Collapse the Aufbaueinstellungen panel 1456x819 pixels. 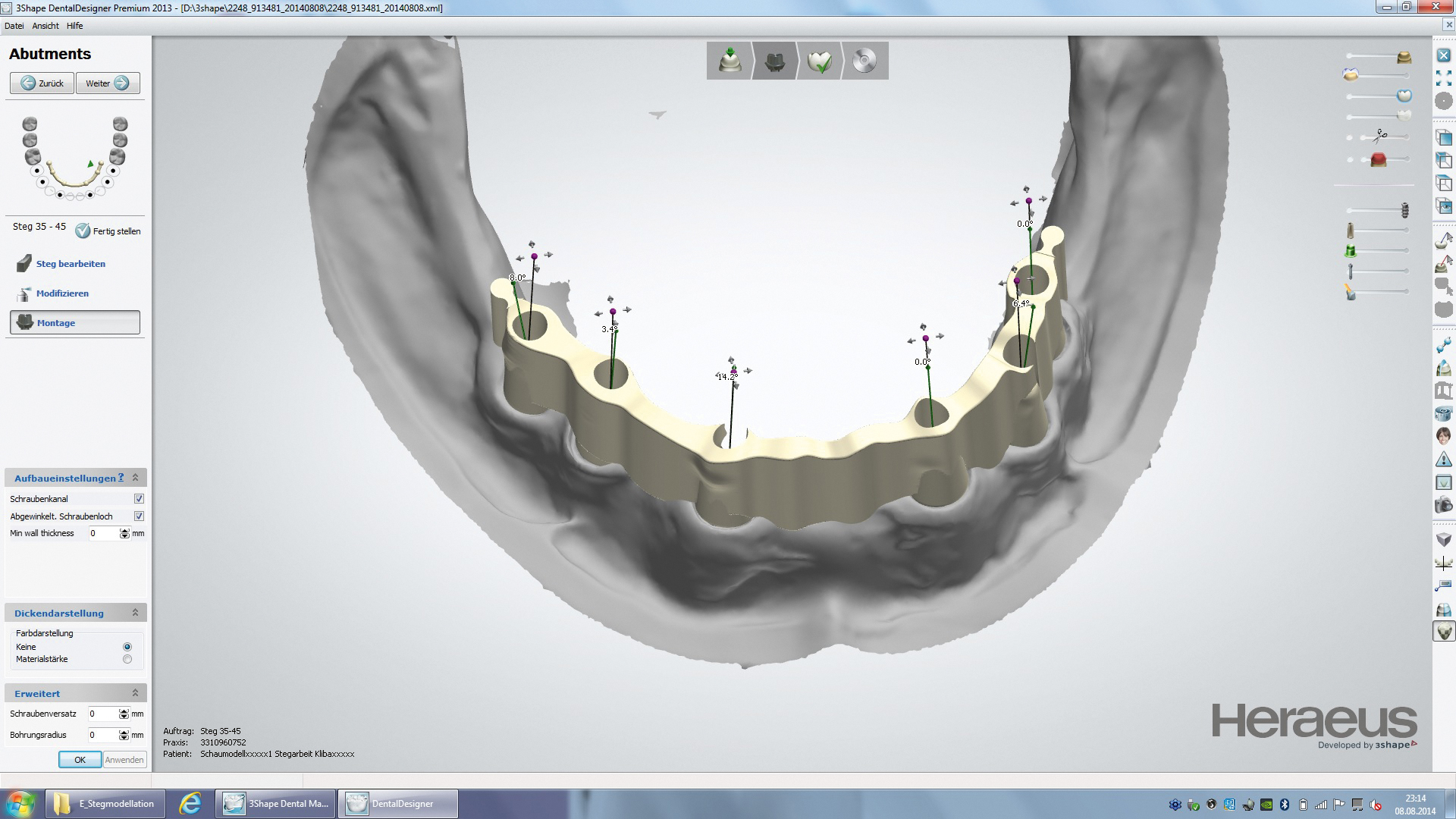click(x=135, y=478)
